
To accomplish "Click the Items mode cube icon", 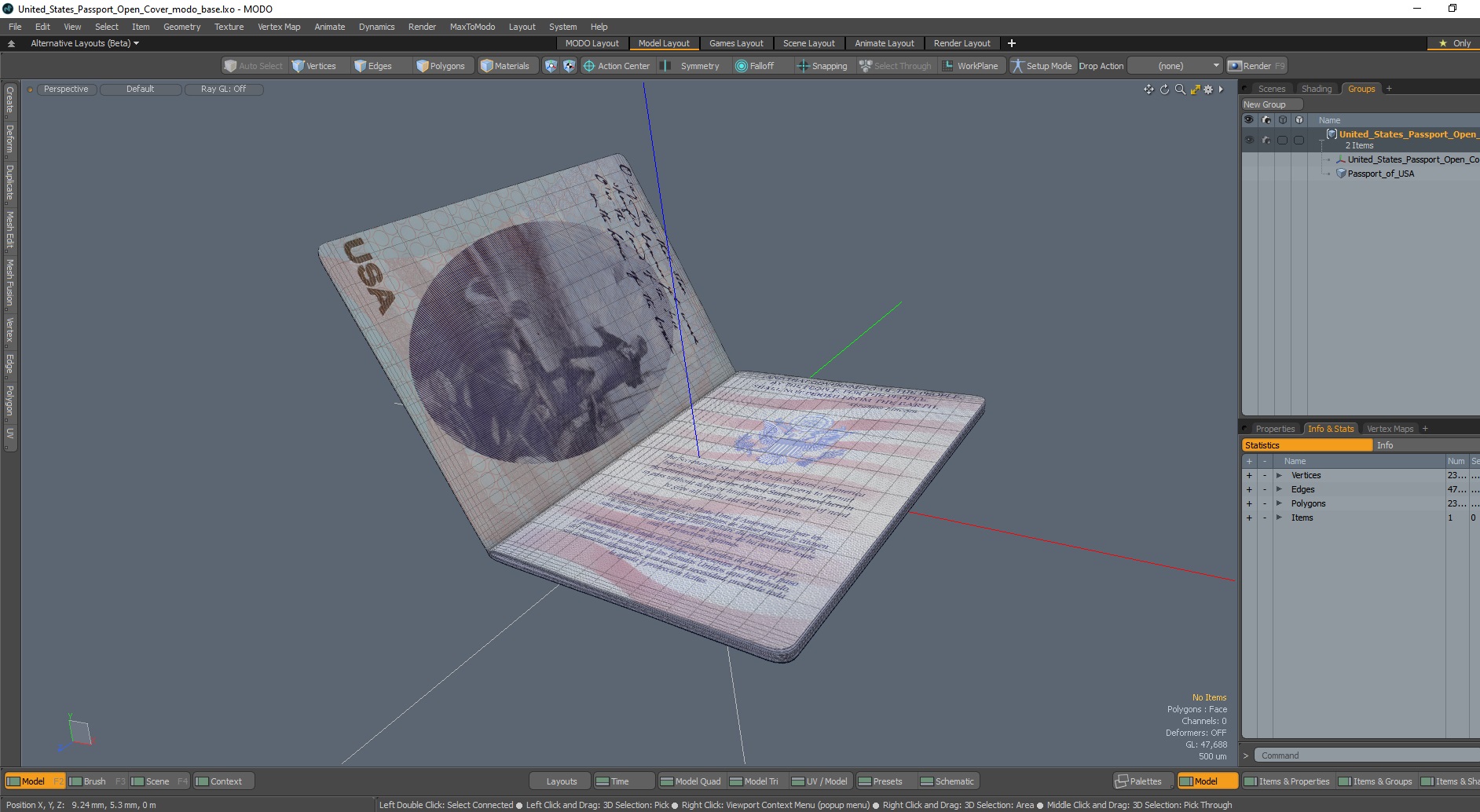I will tap(551, 66).
